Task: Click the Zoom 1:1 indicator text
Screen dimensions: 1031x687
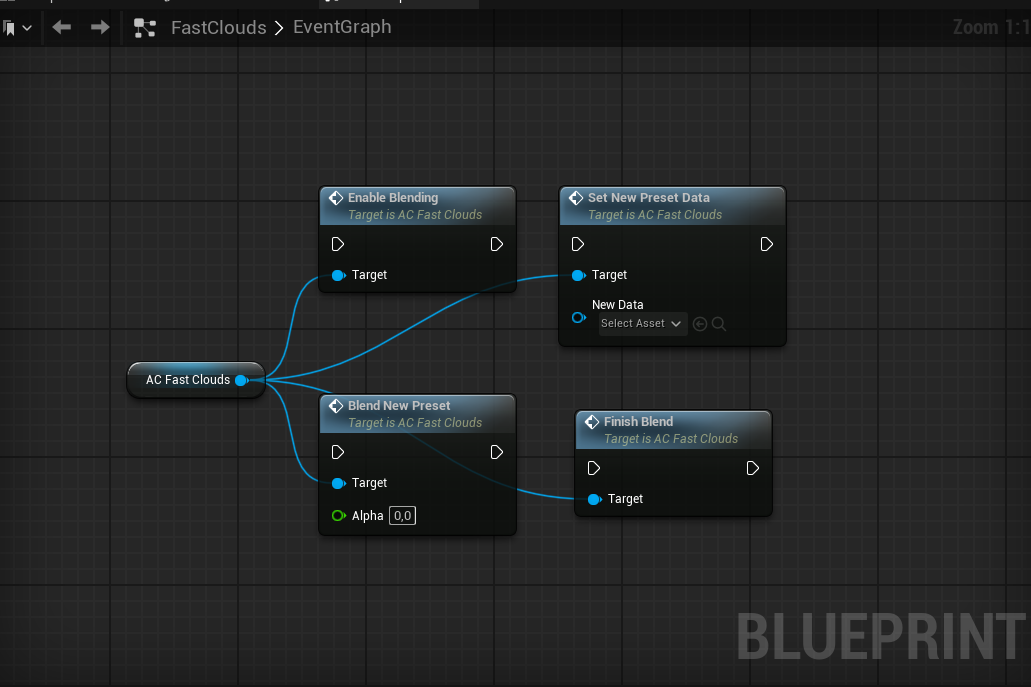Action: click(x=991, y=27)
